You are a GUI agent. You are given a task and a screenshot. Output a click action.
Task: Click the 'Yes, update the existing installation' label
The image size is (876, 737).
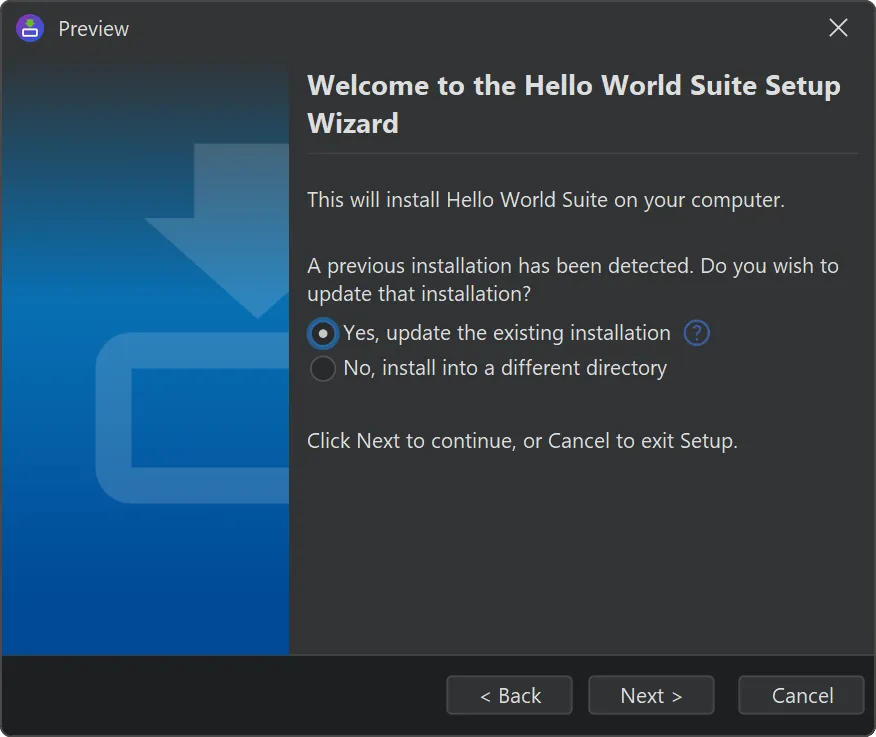(x=507, y=333)
